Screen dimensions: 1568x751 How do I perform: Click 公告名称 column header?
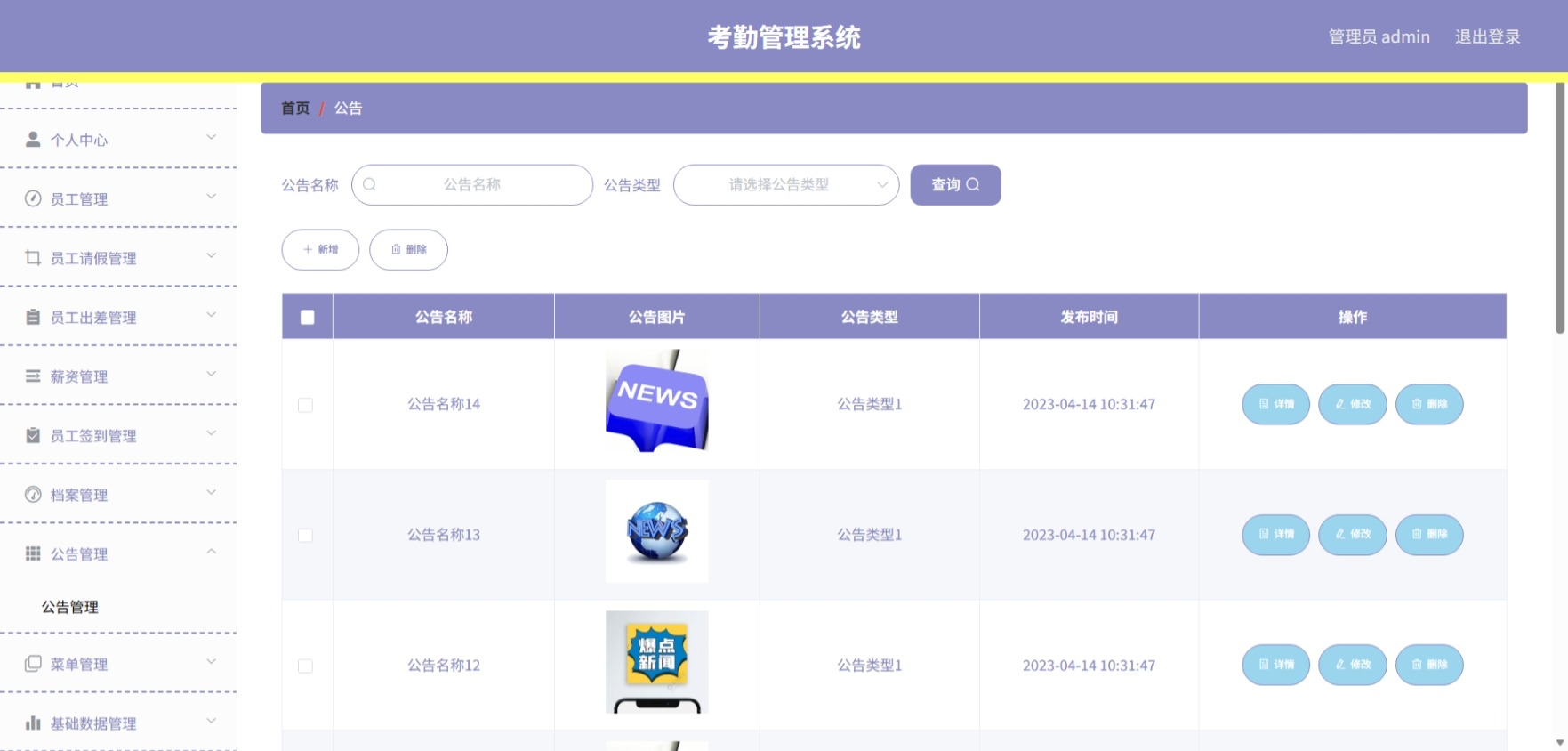(444, 317)
